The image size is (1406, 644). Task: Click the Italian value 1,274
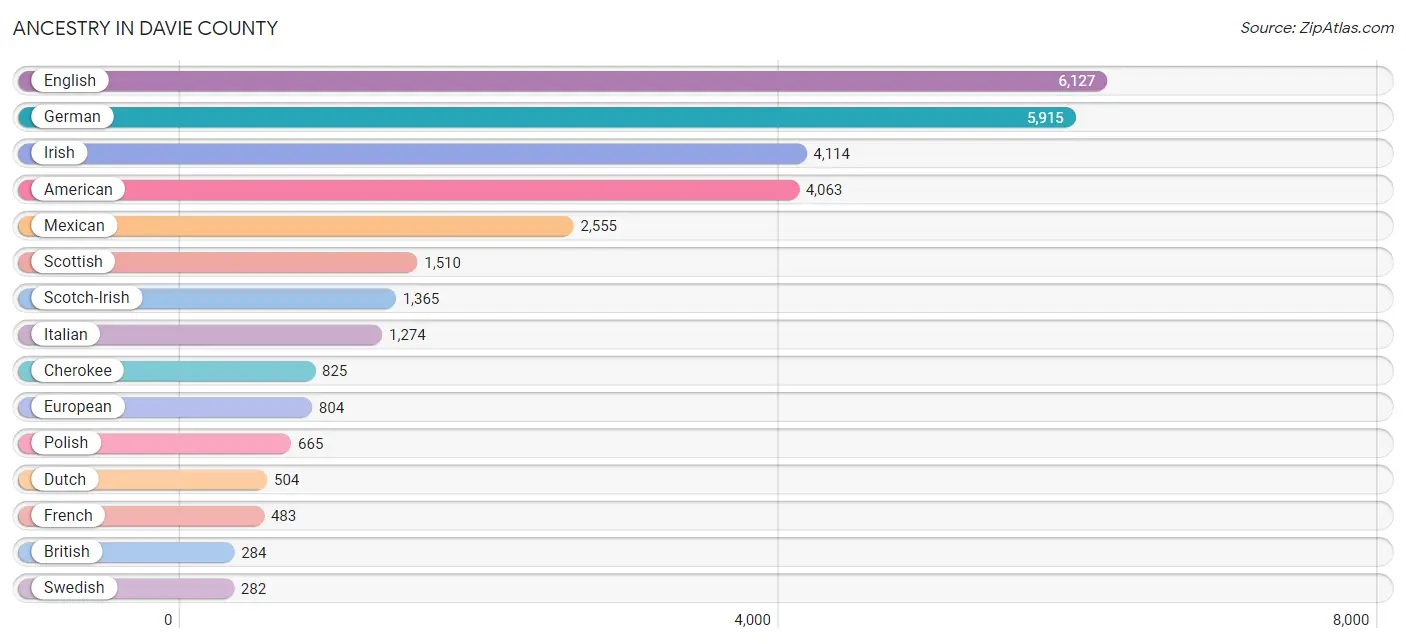(407, 334)
